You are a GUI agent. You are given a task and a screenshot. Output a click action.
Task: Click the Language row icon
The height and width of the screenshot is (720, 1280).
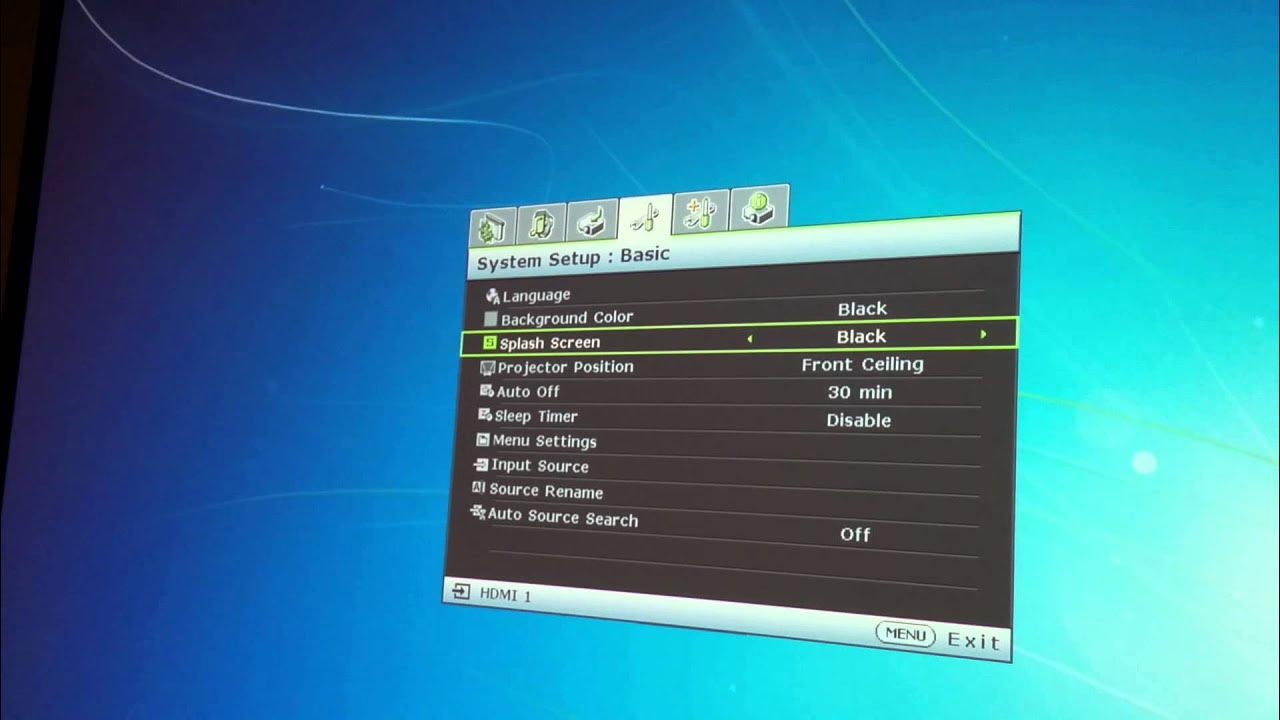coord(492,295)
